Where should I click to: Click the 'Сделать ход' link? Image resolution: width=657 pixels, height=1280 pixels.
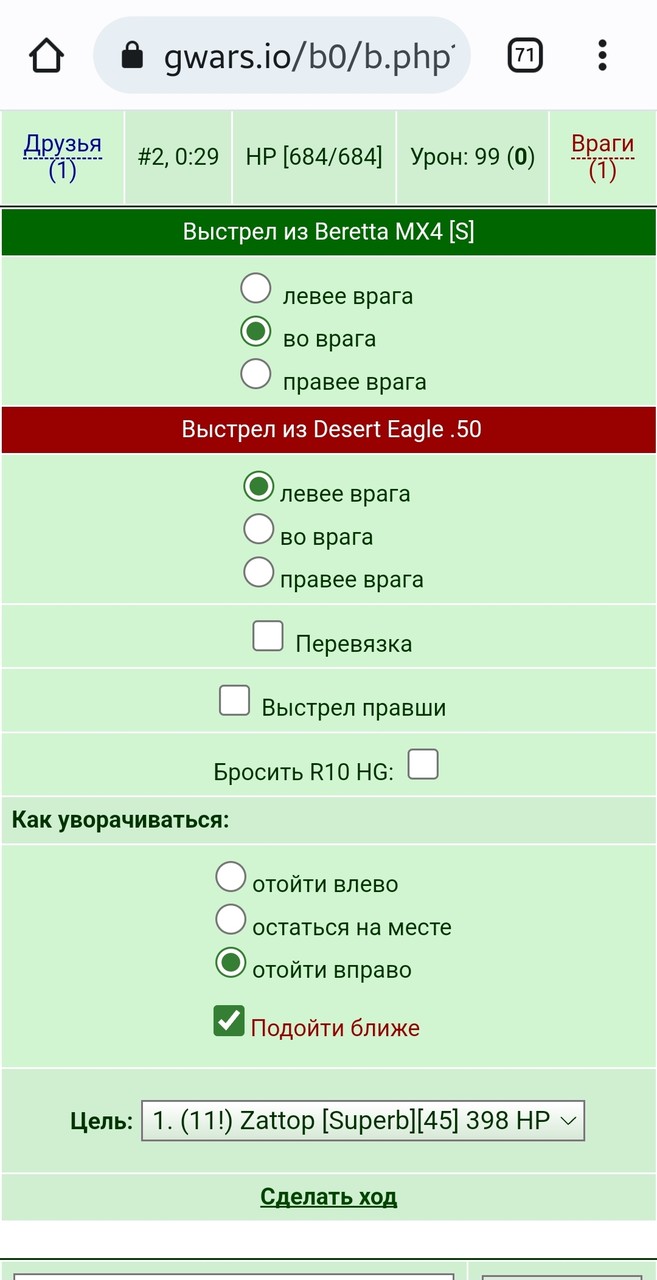pyautogui.click(x=328, y=1196)
